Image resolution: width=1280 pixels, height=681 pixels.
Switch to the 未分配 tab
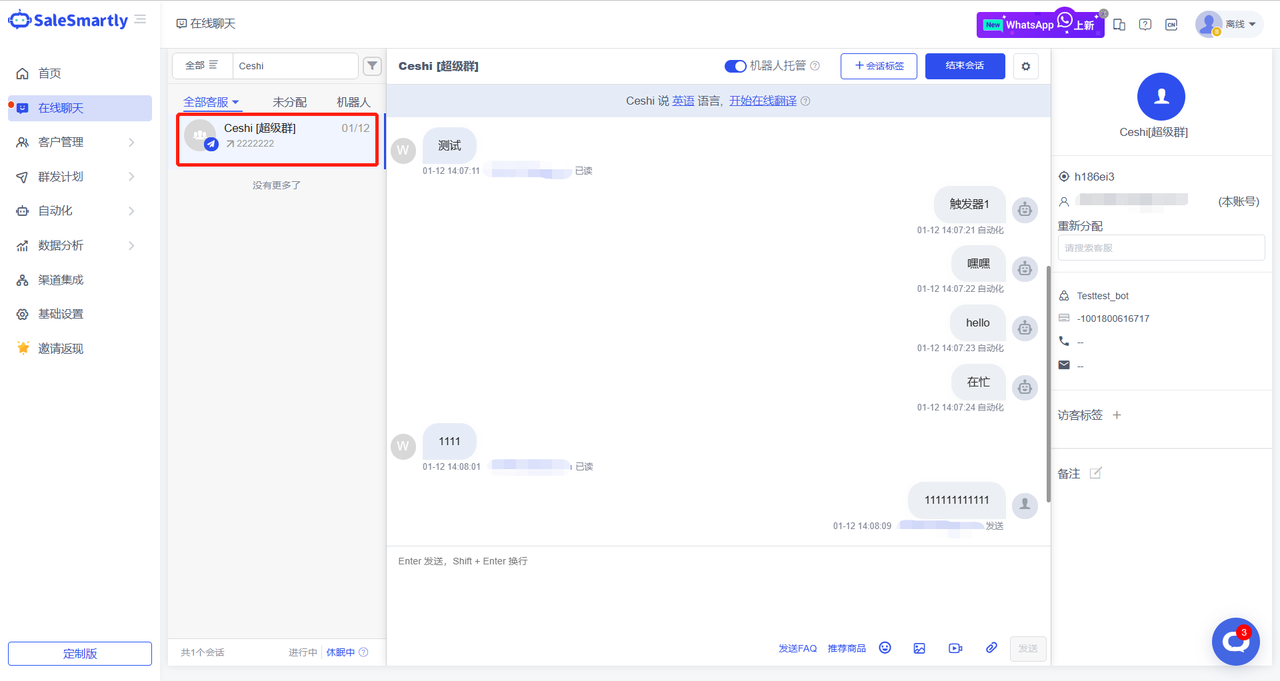coord(290,102)
